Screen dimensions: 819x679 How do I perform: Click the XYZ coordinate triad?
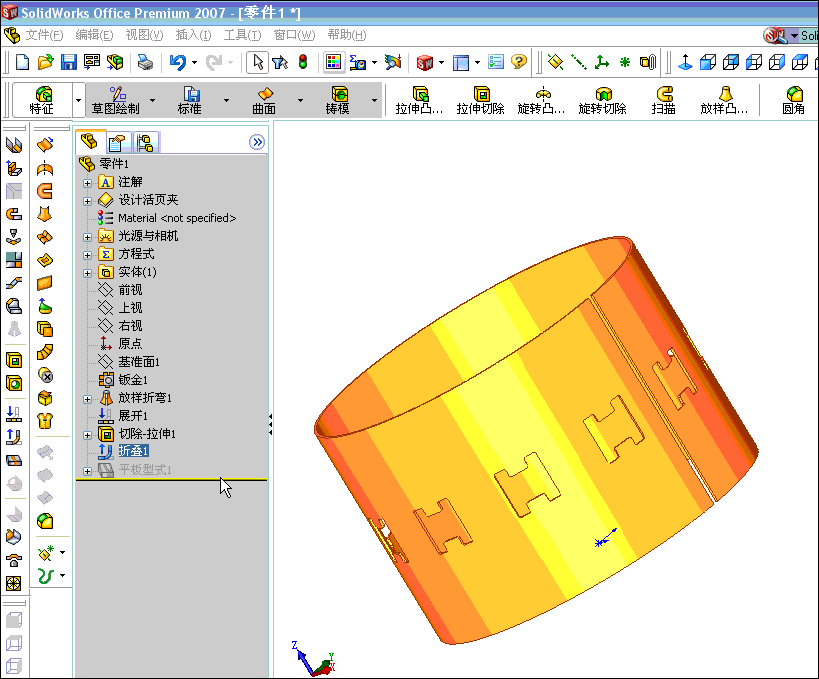tap(313, 658)
